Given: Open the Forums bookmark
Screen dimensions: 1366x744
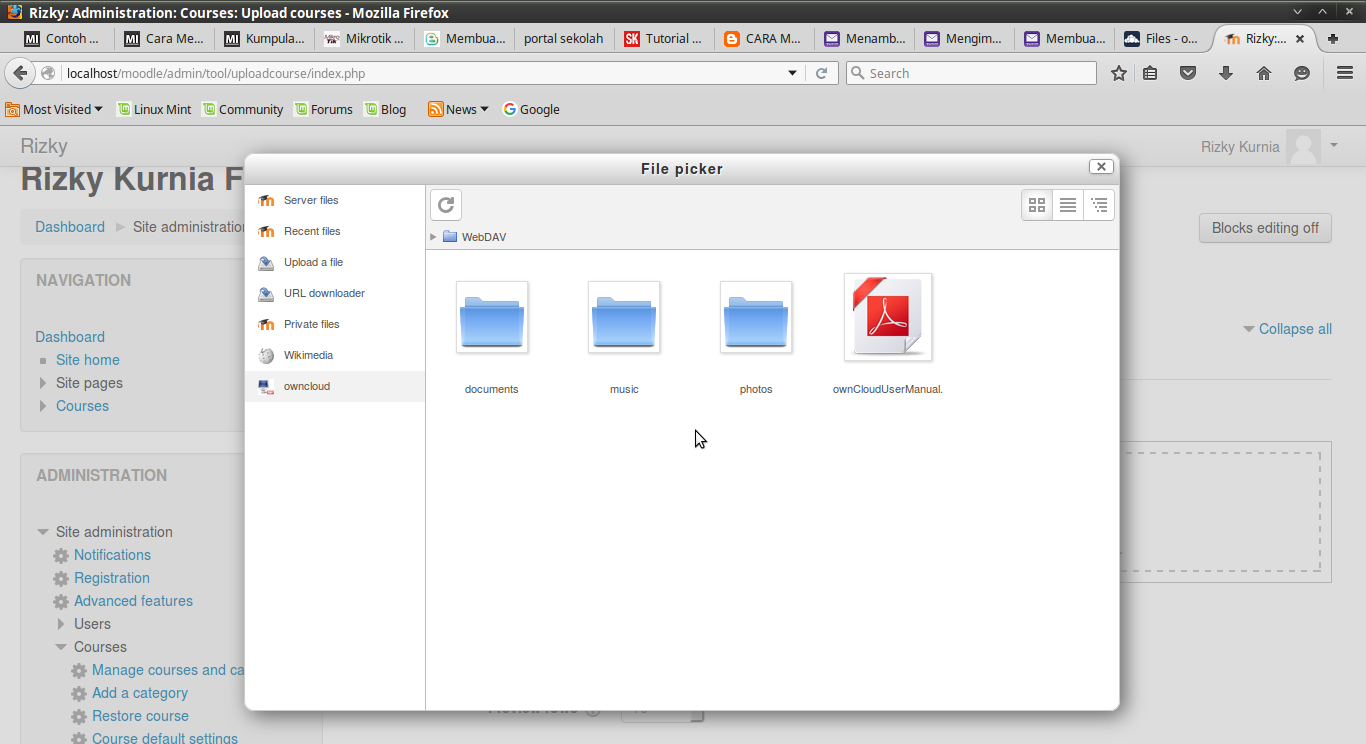Looking at the screenshot, I should pos(323,109).
